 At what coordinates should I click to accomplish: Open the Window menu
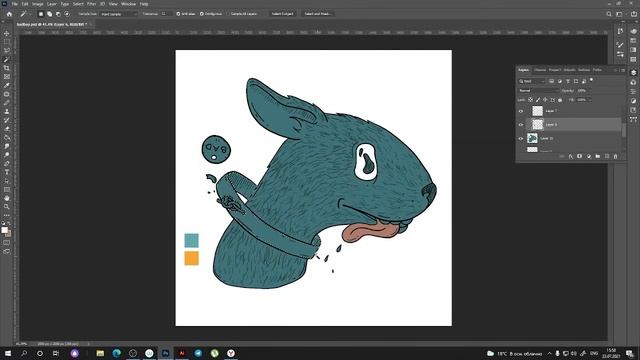coord(128,4)
